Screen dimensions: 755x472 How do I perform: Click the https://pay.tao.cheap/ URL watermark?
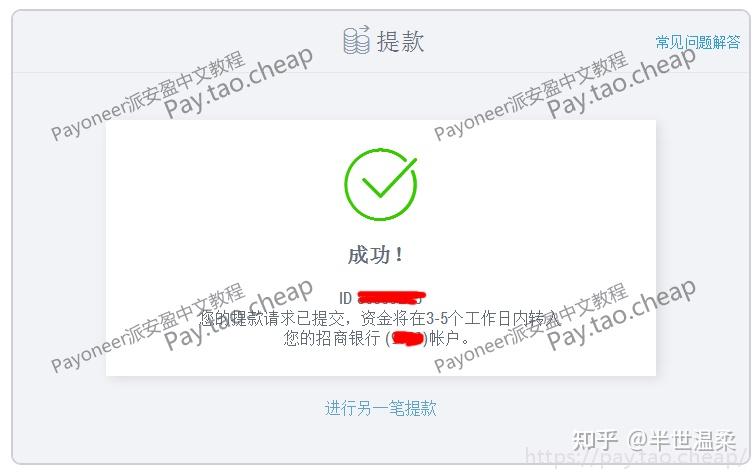point(637,457)
